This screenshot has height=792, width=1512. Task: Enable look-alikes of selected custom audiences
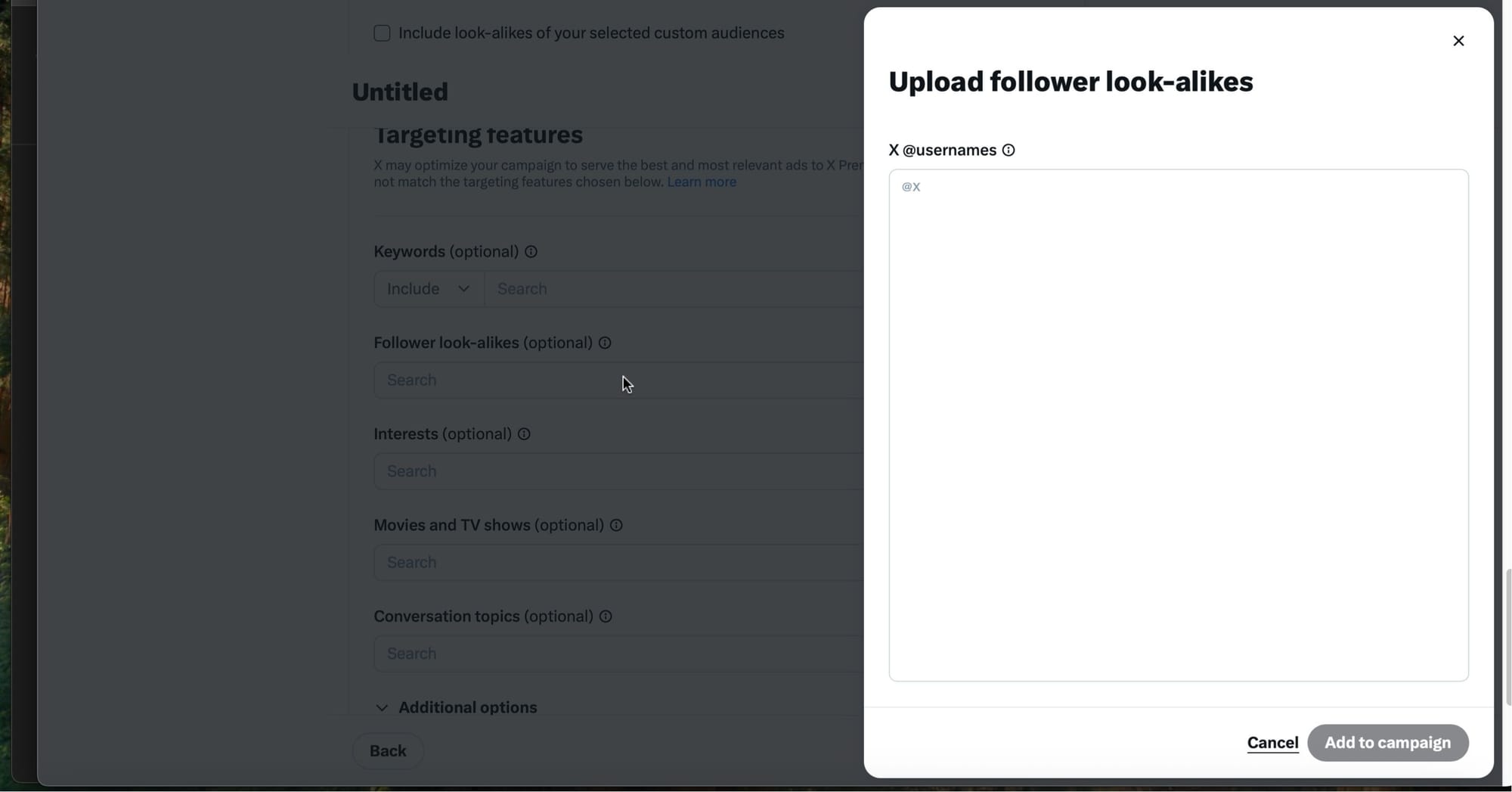coord(382,33)
